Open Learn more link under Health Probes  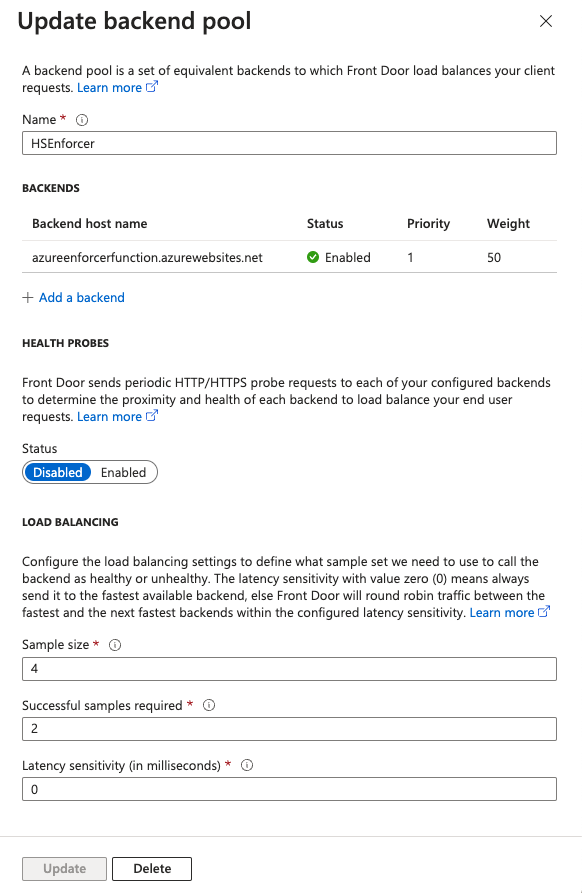pyautogui.click(x=109, y=417)
